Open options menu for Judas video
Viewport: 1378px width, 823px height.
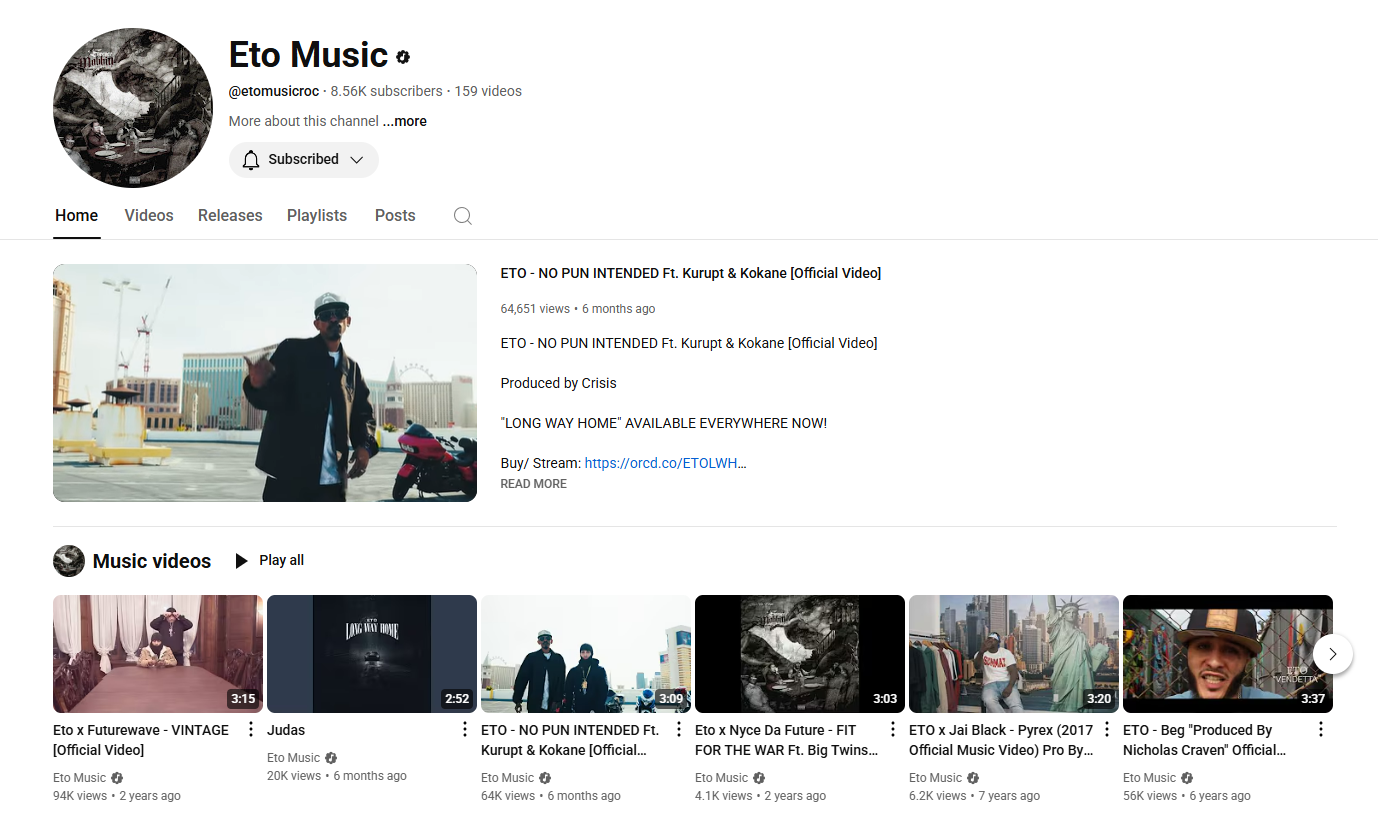[465, 730]
